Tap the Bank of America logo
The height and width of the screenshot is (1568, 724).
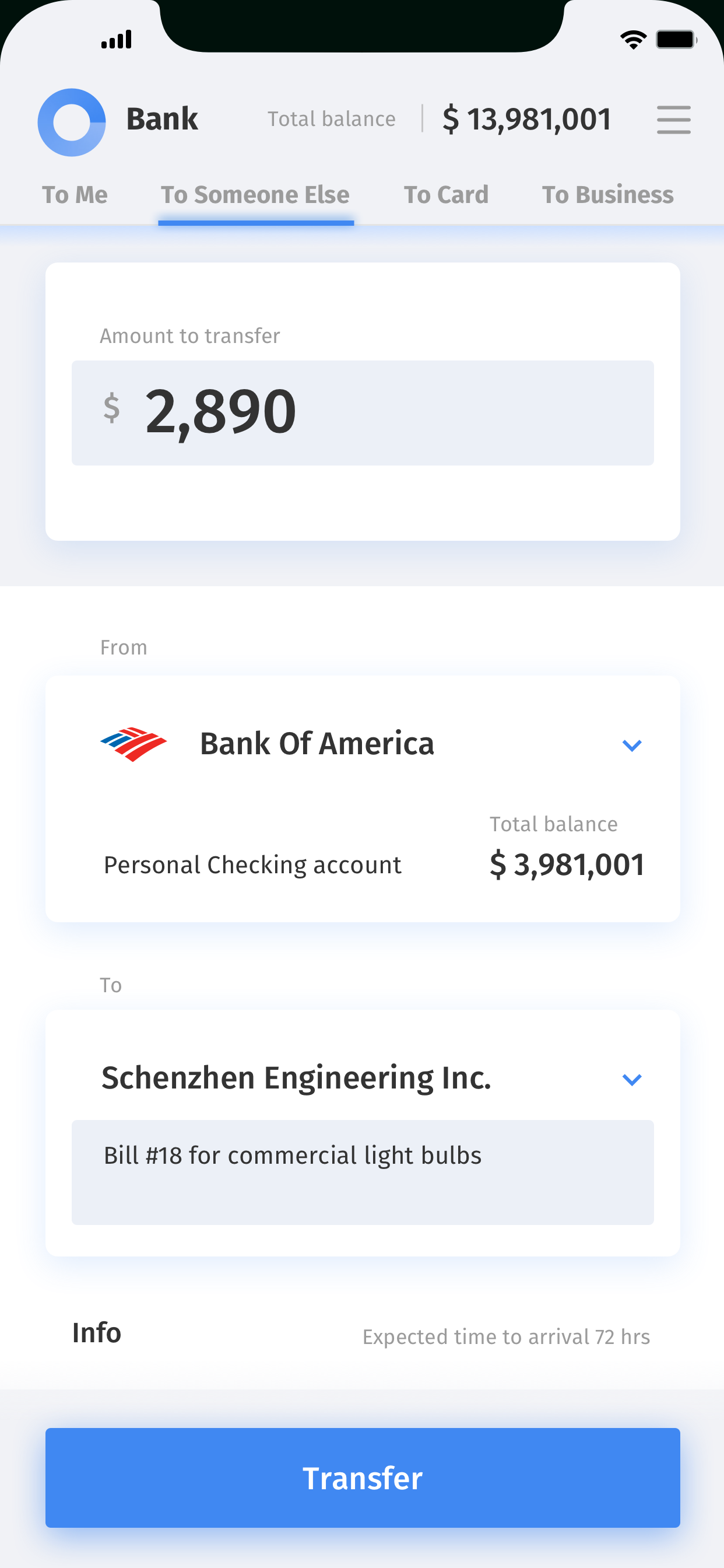pos(133,744)
